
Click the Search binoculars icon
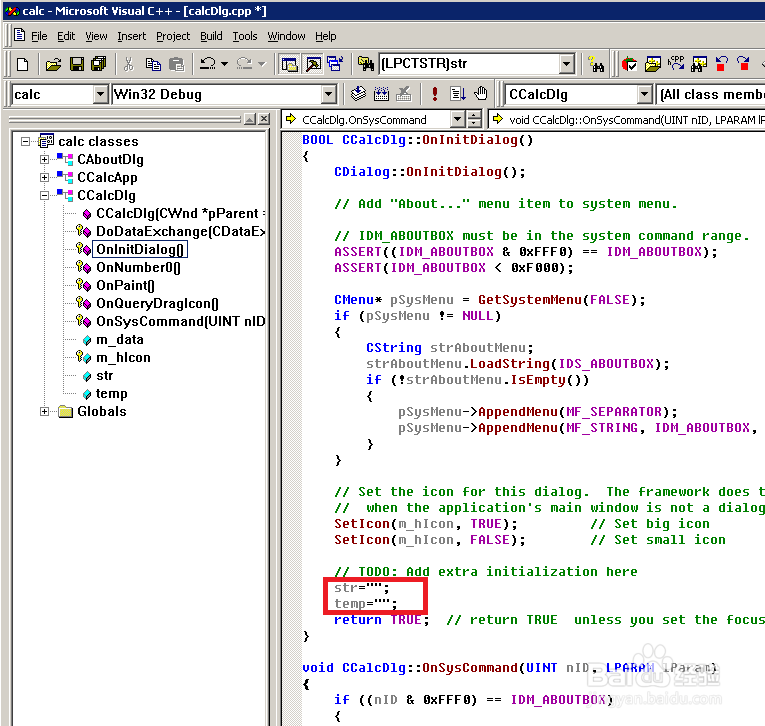(595, 64)
